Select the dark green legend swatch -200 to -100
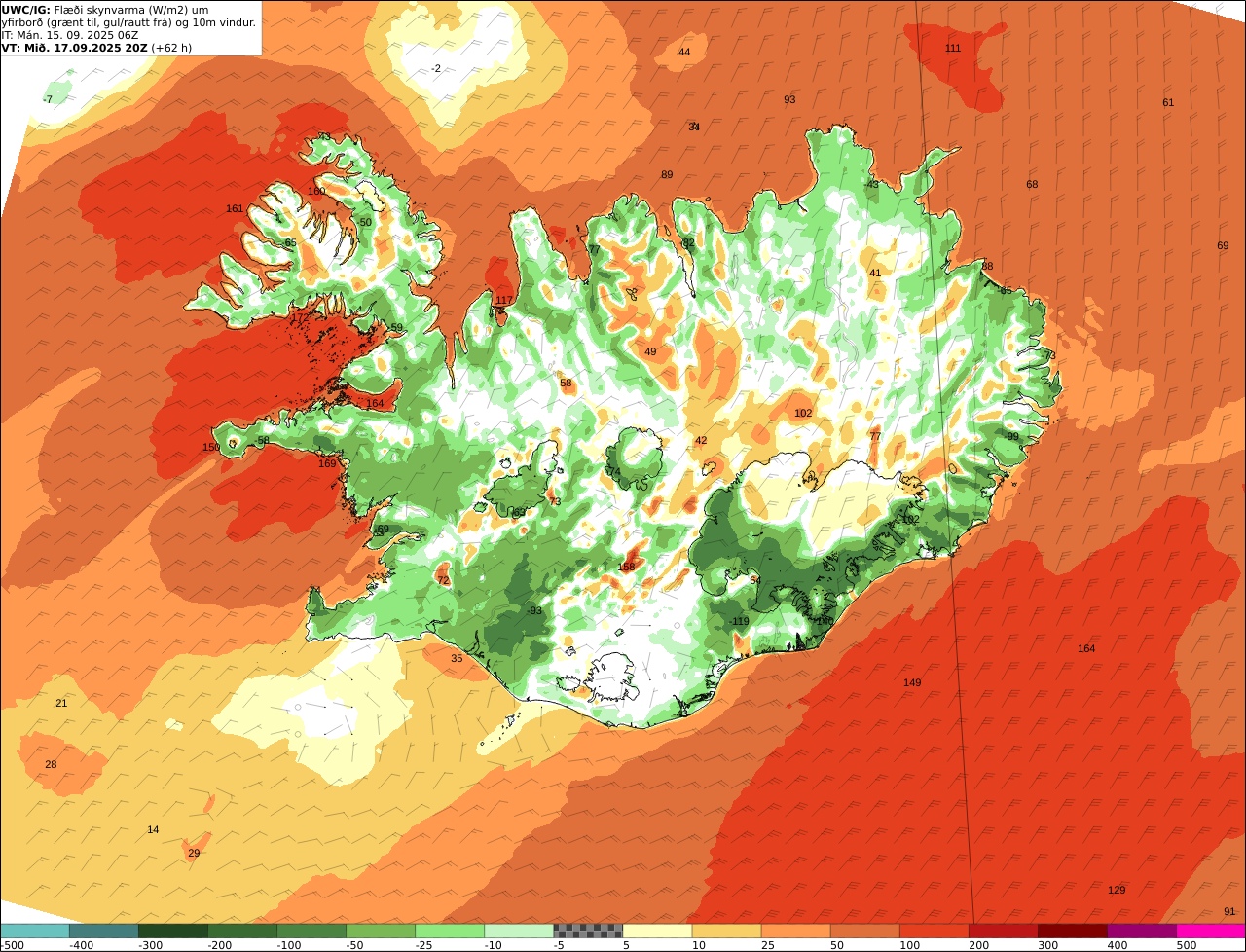 (242, 932)
